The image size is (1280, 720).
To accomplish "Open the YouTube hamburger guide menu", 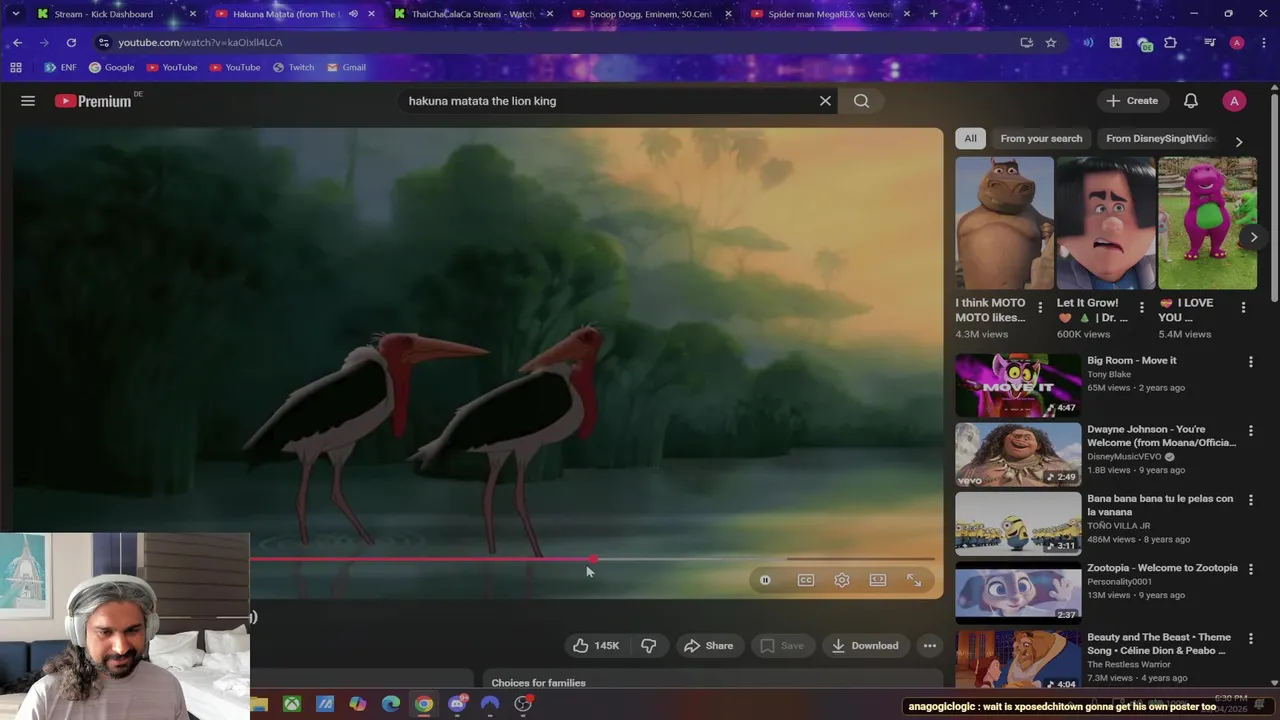I will [x=28, y=101].
